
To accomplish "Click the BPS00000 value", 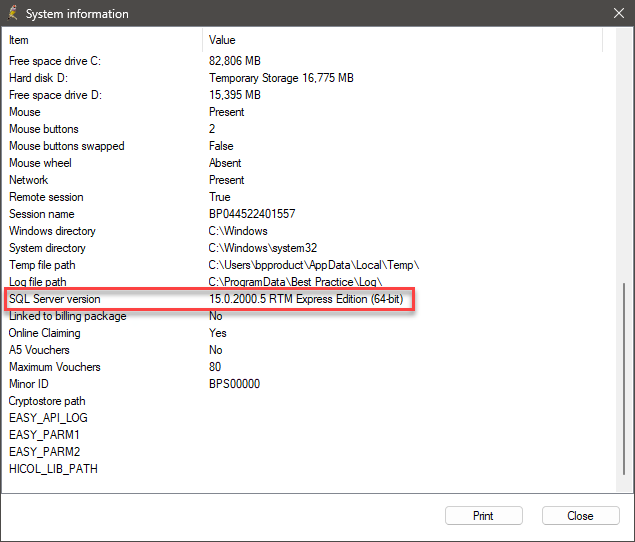I will point(234,384).
